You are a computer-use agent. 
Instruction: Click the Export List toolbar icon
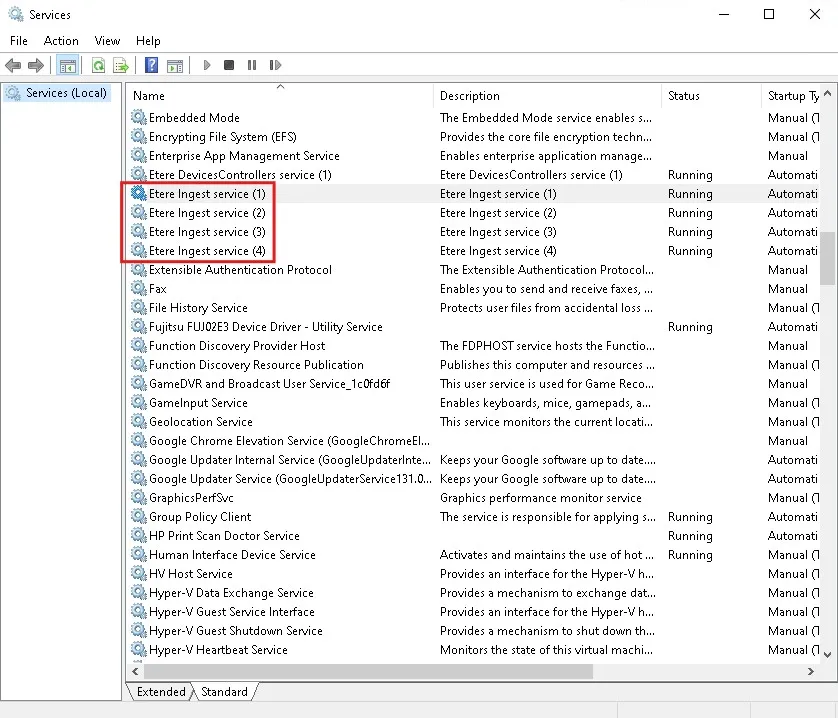pyautogui.click(x=121, y=66)
